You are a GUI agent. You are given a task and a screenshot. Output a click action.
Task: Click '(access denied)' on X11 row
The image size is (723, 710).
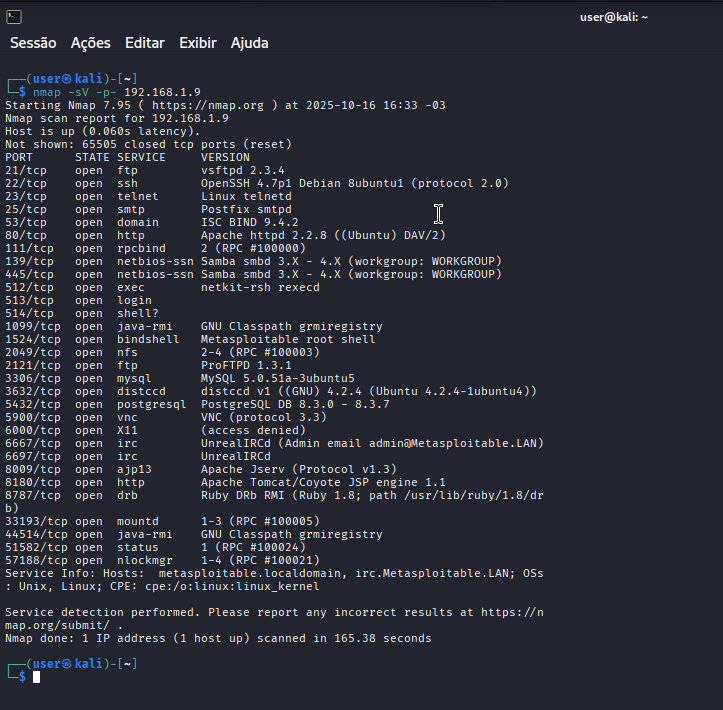(x=253, y=430)
